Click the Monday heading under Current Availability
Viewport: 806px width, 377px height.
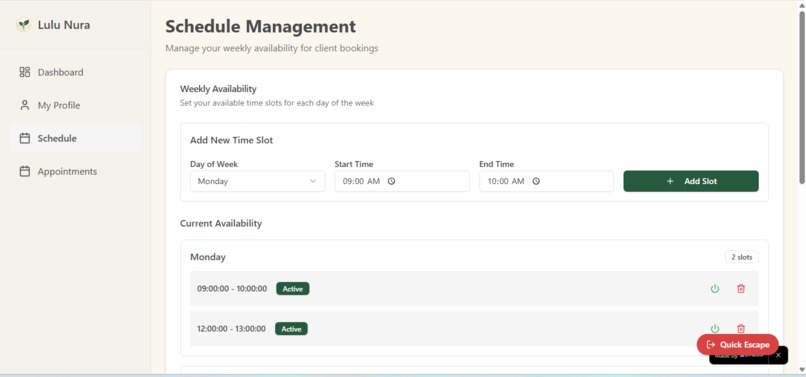coord(208,257)
